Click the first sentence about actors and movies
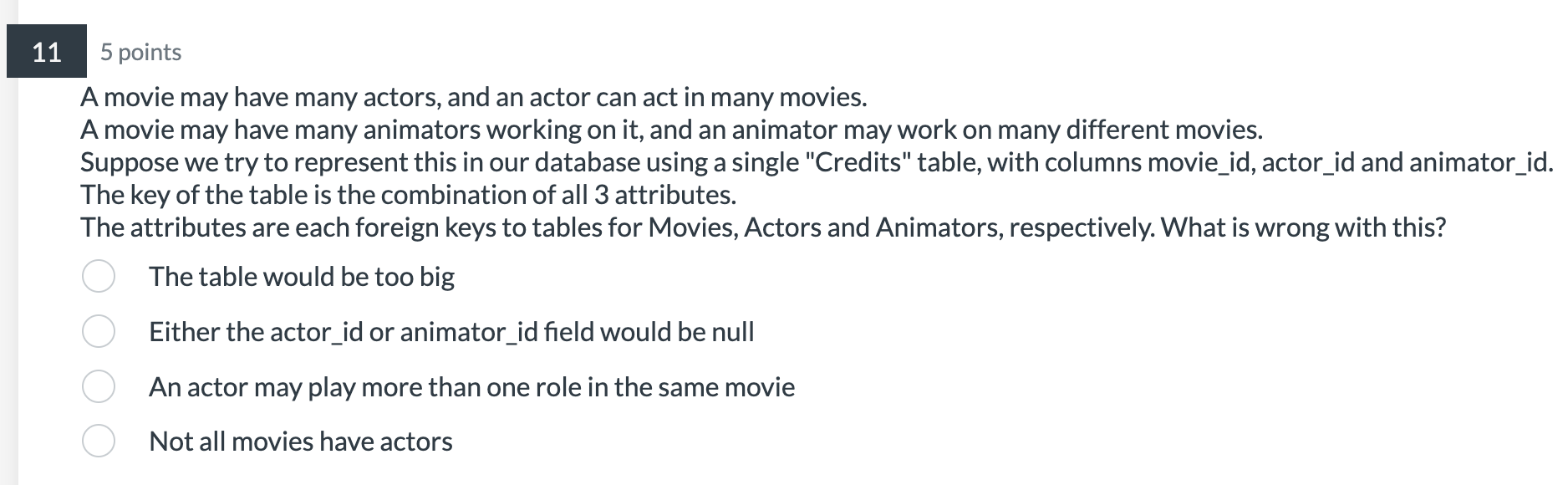 [x=474, y=97]
